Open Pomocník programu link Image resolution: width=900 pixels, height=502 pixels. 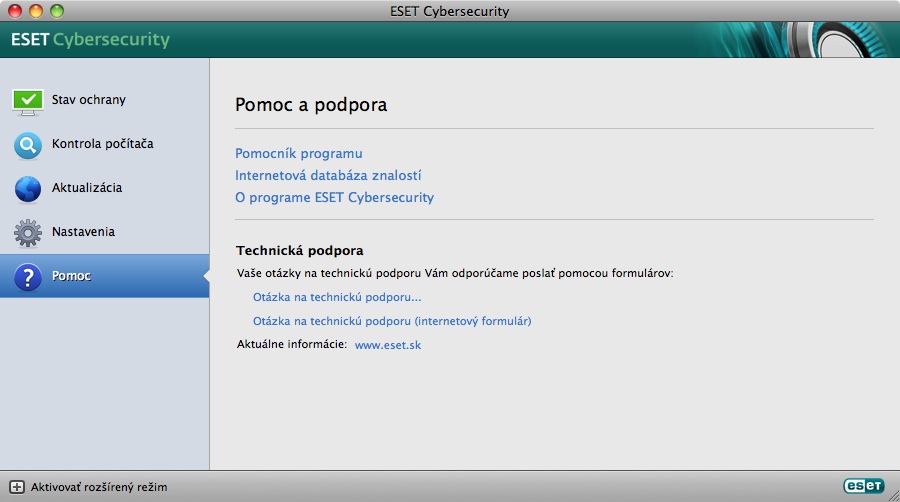coord(298,154)
